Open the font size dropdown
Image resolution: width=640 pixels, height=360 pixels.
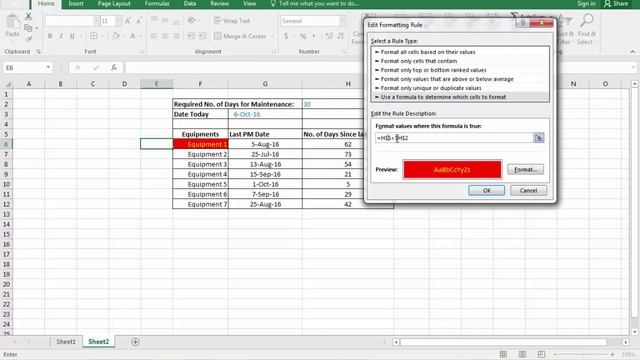click(x=118, y=21)
